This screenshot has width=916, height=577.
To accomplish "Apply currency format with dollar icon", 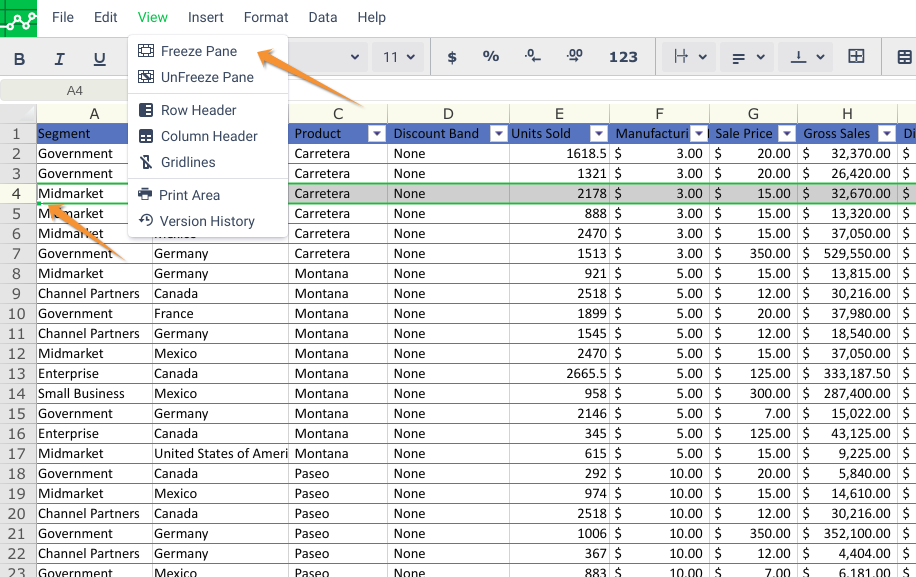I will (x=452, y=57).
